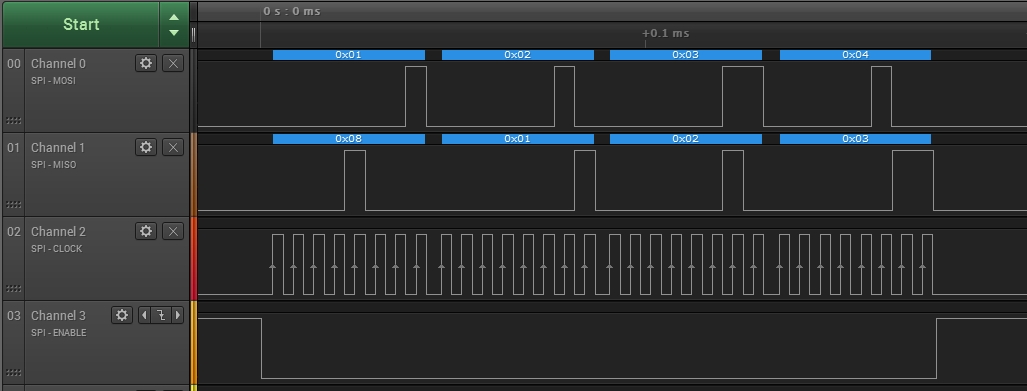Click the sidebar divider handle next to Start
The height and width of the screenshot is (391, 1027).
pyautogui.click(x=193, y=35)
